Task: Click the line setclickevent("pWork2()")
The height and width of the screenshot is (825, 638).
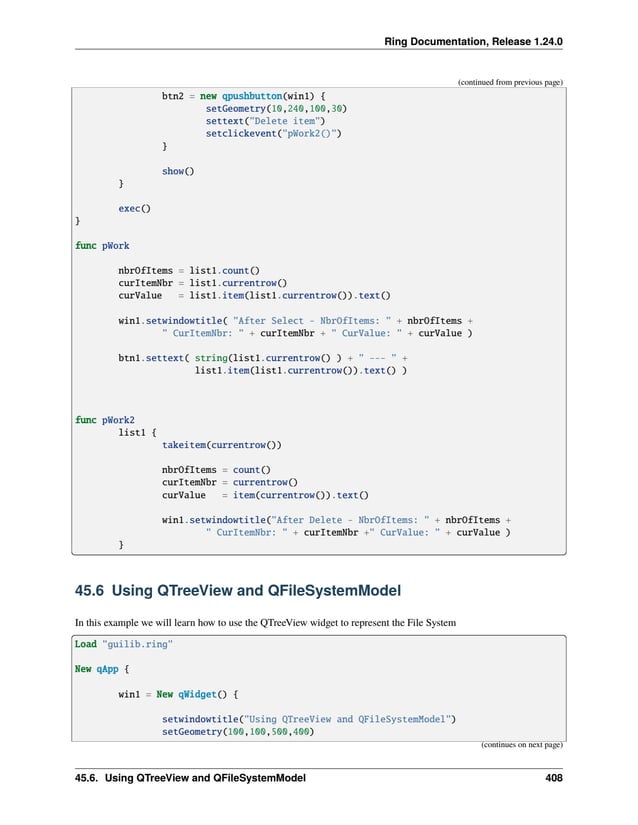Action: tap(274, 134)
